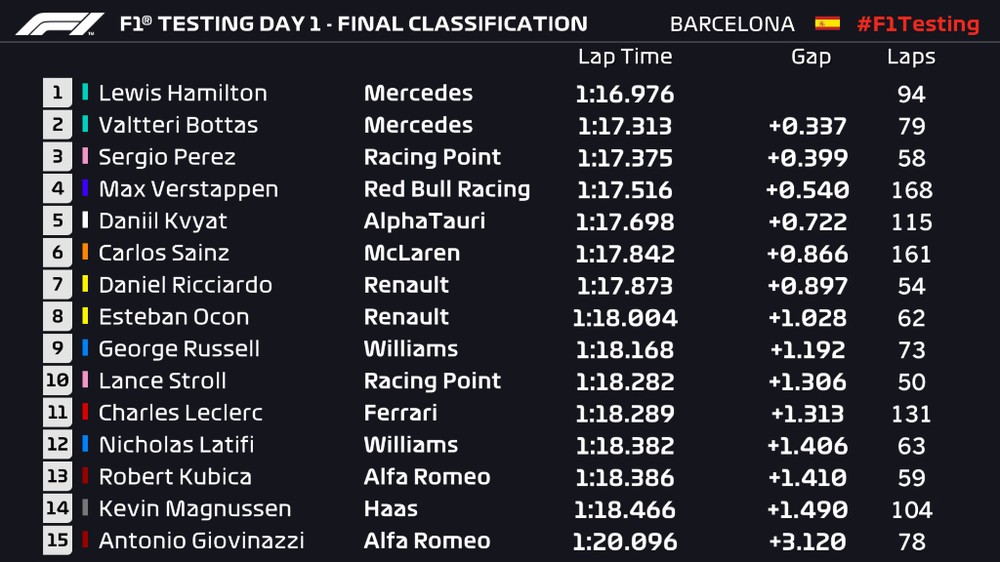Click the position 7 number badge
The image size is (1000, 562).
57,285
